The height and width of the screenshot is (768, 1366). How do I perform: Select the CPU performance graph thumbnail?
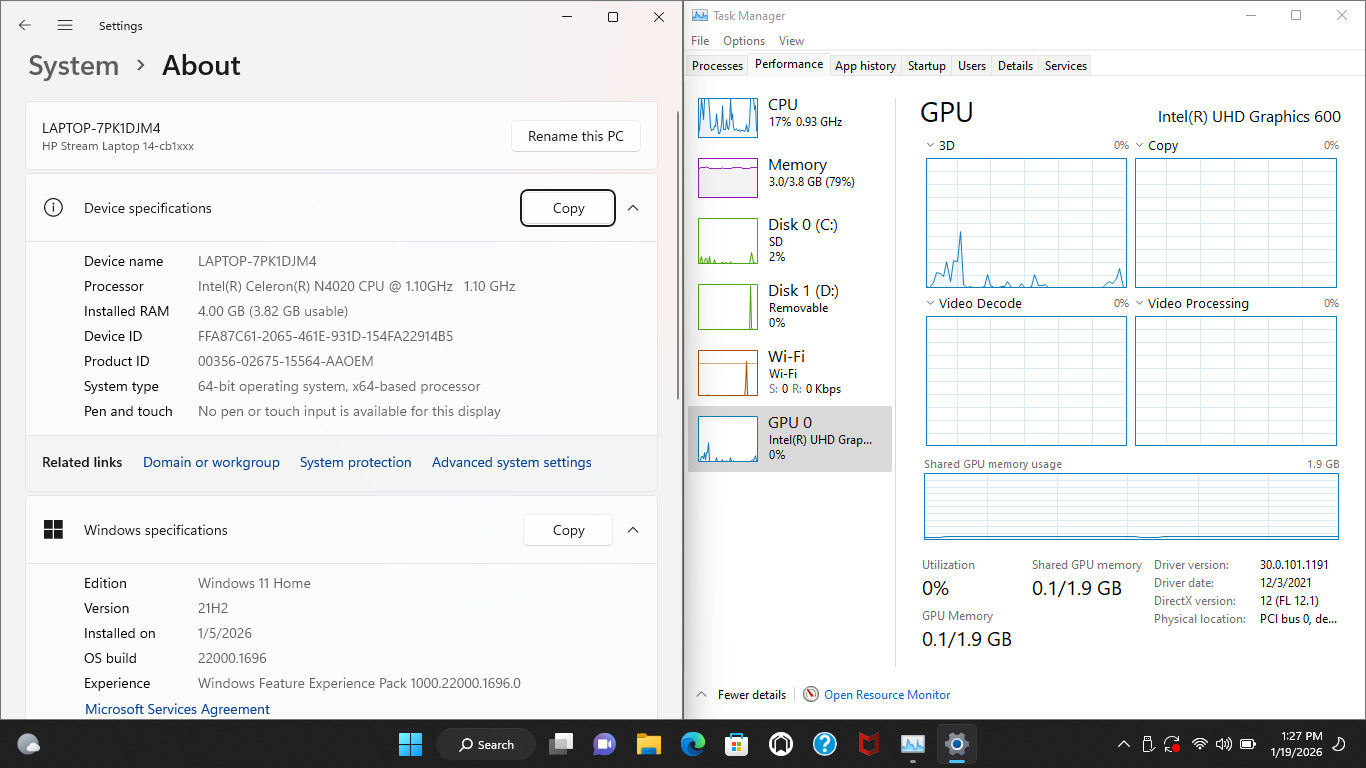click(728, 118)
